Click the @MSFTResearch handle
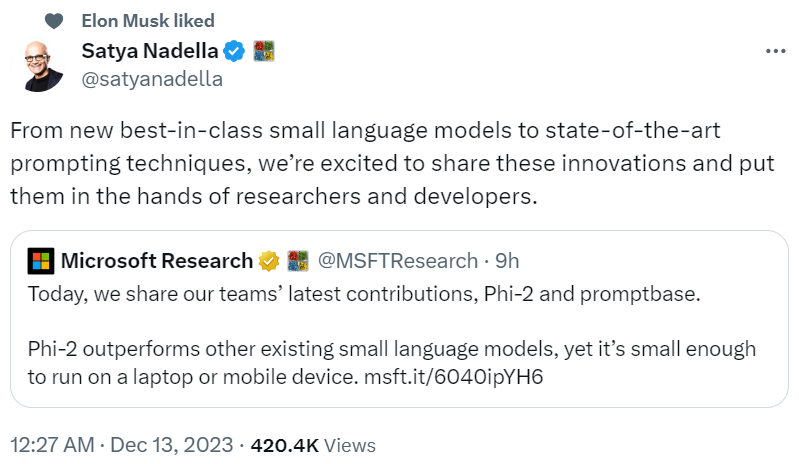This screenshot has width=799, height=464. coord(397,261)
